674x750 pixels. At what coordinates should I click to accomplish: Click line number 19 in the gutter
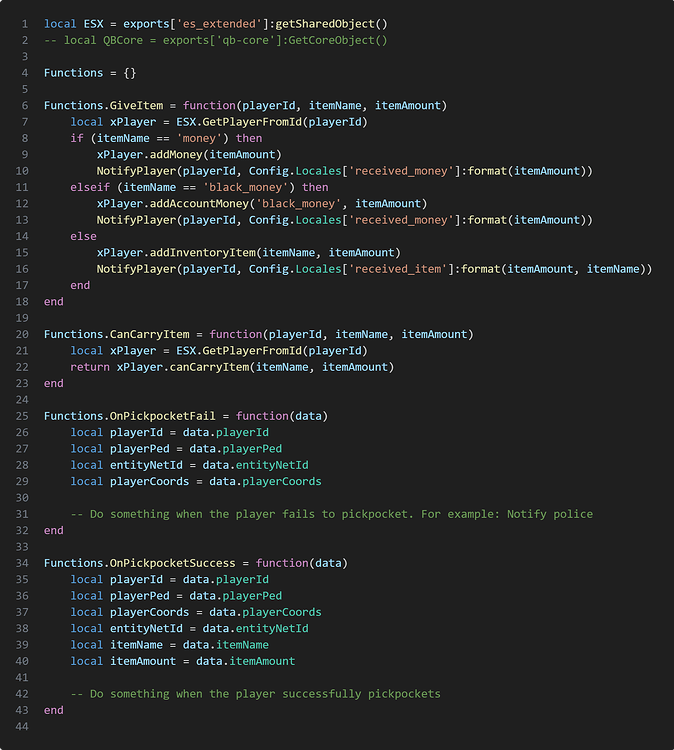[x=22, y=318]
